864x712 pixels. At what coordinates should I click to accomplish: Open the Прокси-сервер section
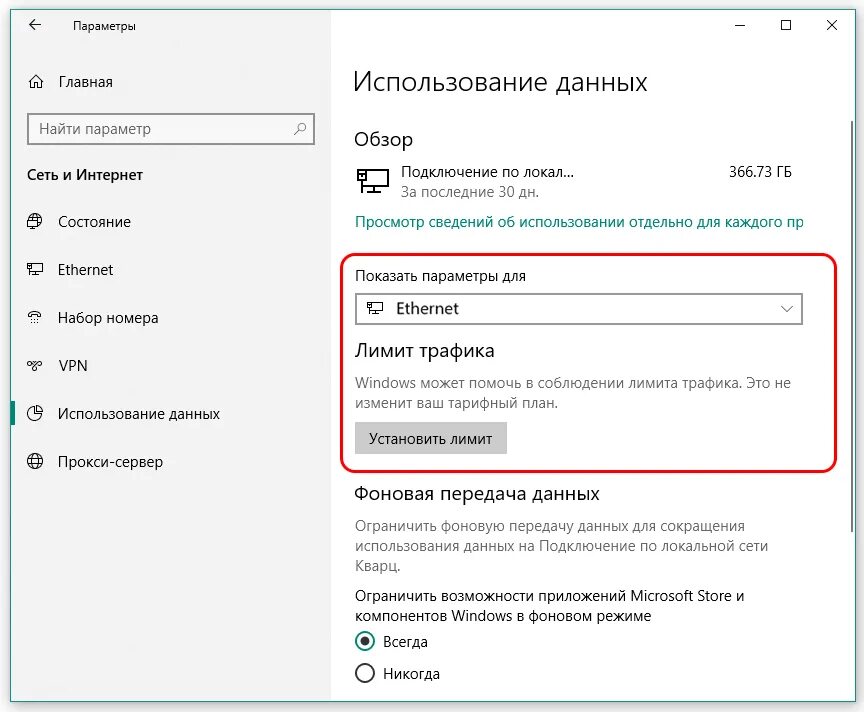pos(110,461)
